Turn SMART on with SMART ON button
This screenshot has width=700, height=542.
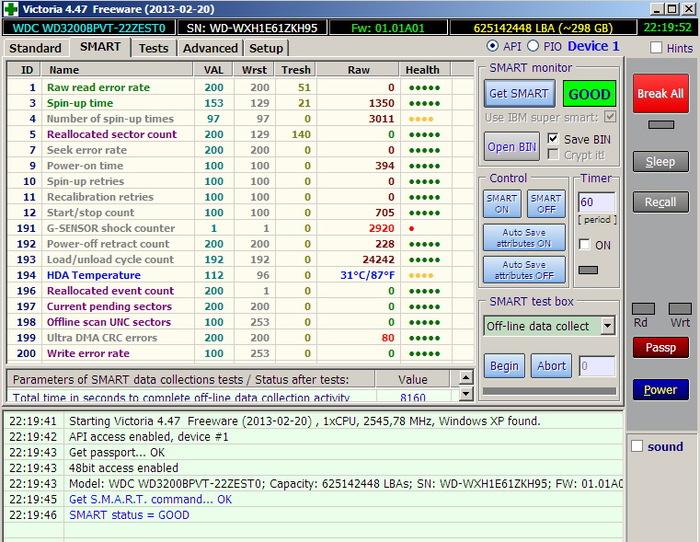coord(502,203)
